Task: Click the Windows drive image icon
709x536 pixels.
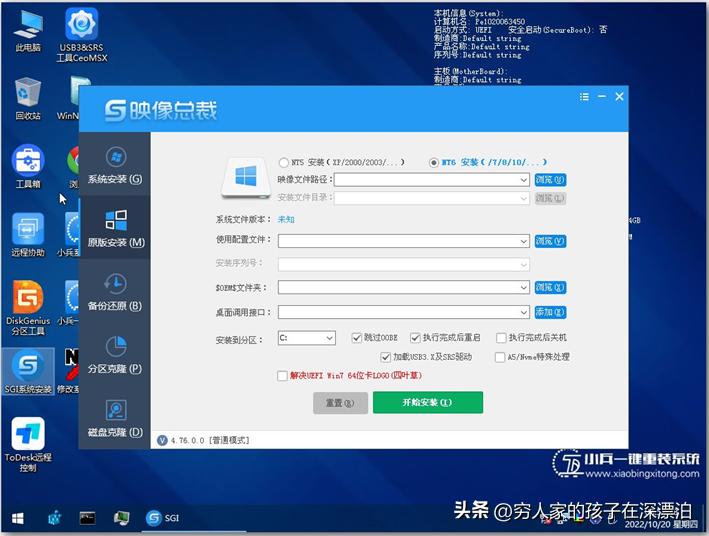Action: coord(245,178)
